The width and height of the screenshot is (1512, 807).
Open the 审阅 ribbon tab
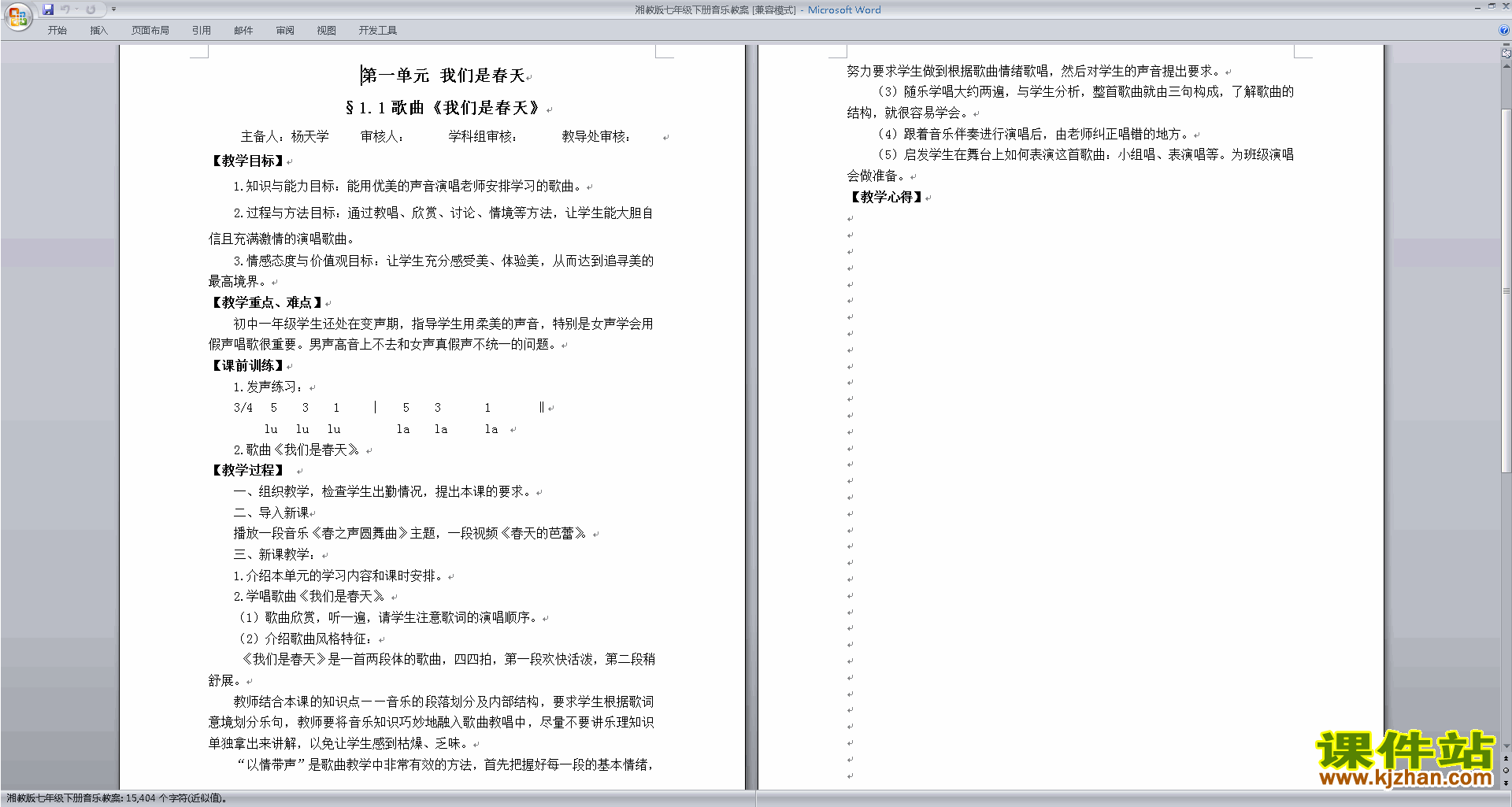[285, 31]
